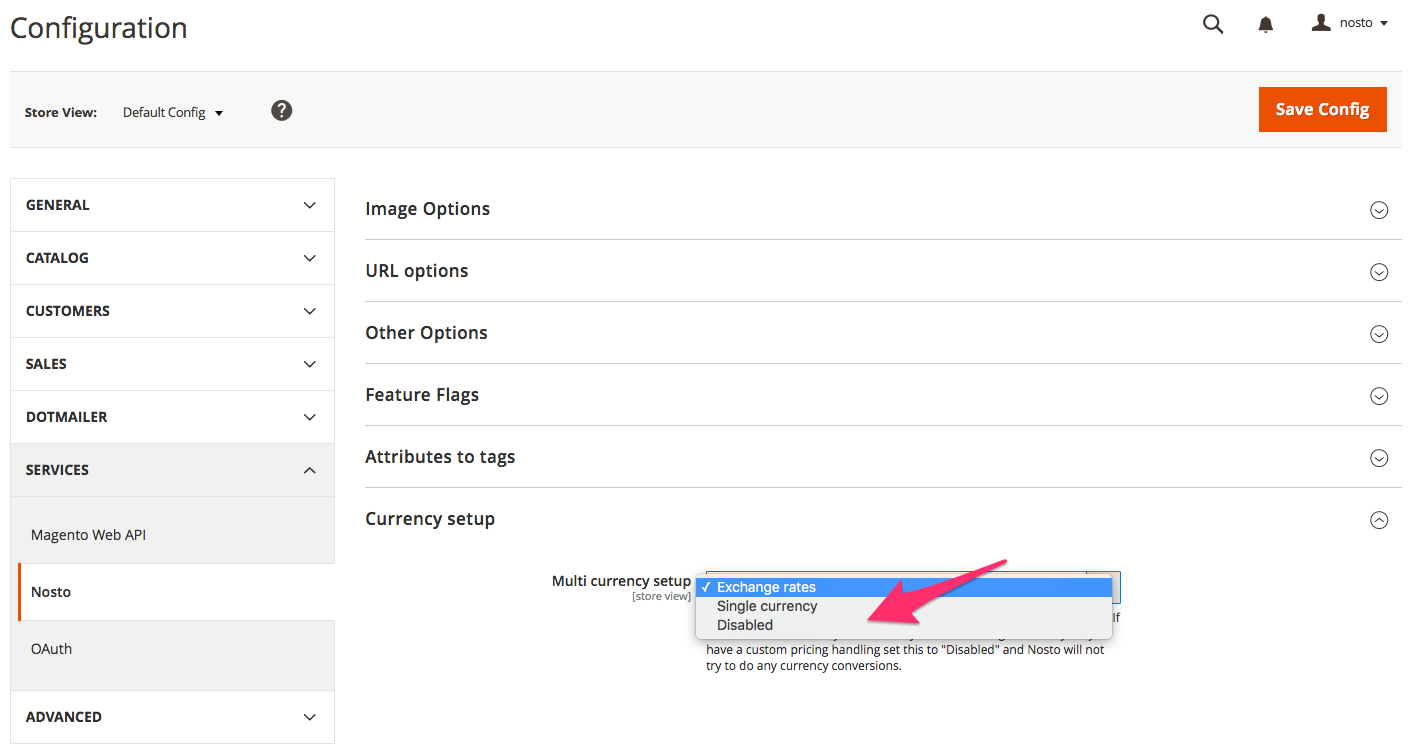The image size is (1420, 750).
Task: Click the Feature Flags expand circle icon
Action: 1379,396
